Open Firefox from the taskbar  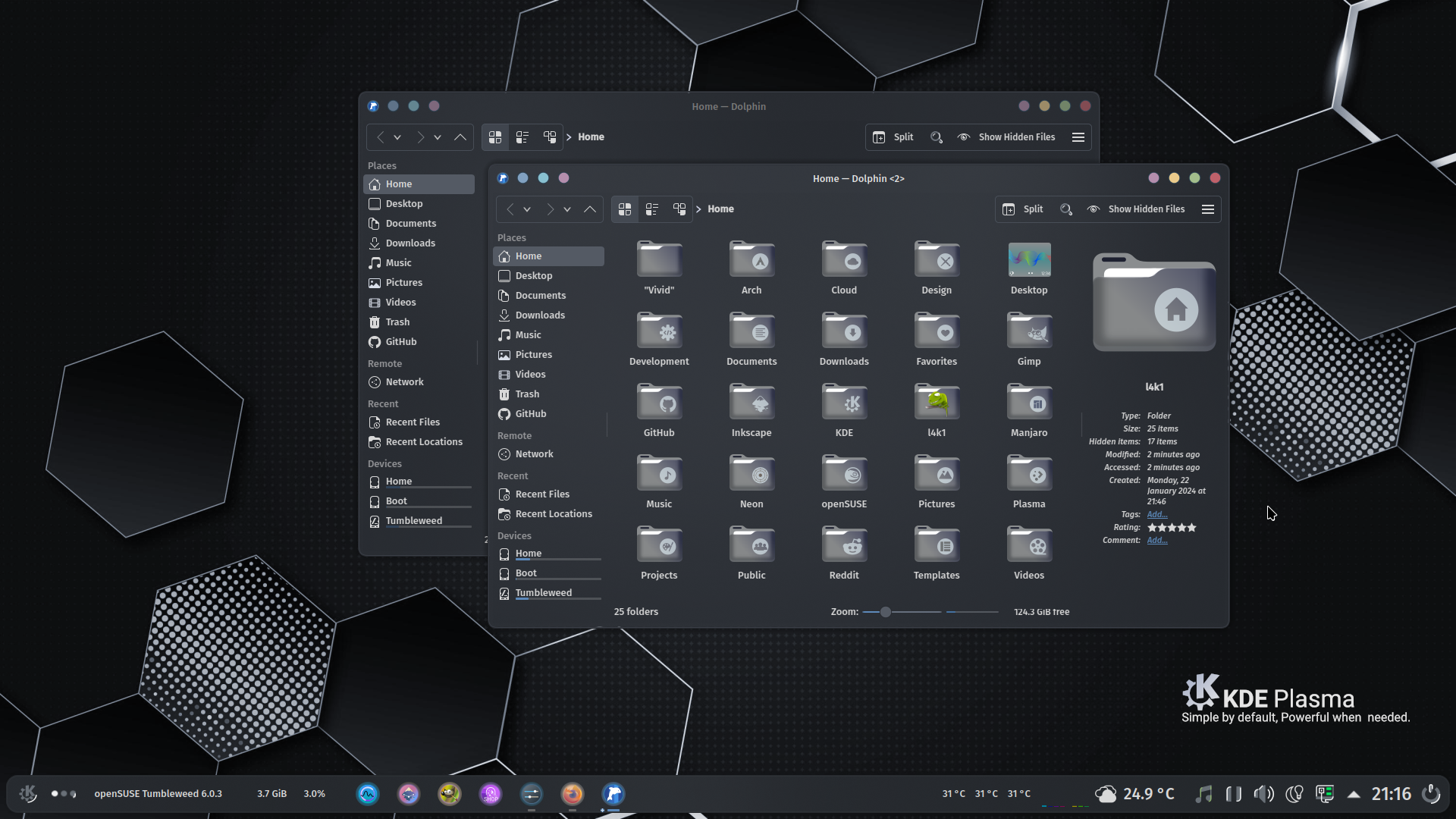[573, 794]
